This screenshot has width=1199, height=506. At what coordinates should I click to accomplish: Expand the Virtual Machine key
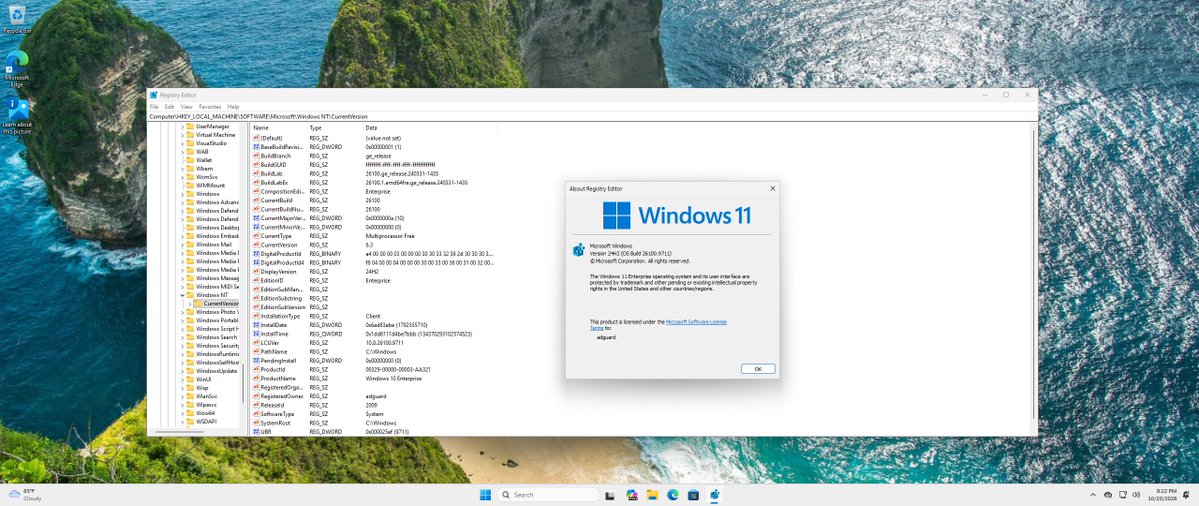pos(182,135)
